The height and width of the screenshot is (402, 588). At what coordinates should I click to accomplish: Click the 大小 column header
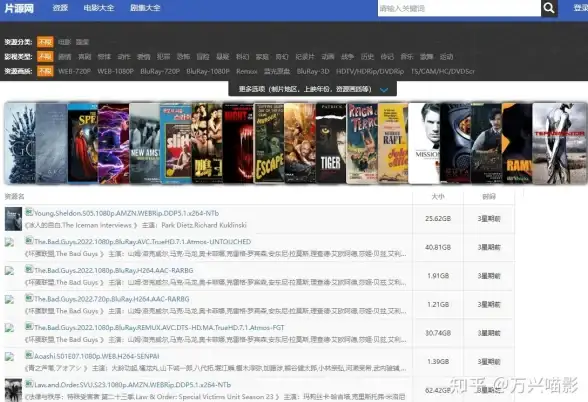tap(438, 197)
